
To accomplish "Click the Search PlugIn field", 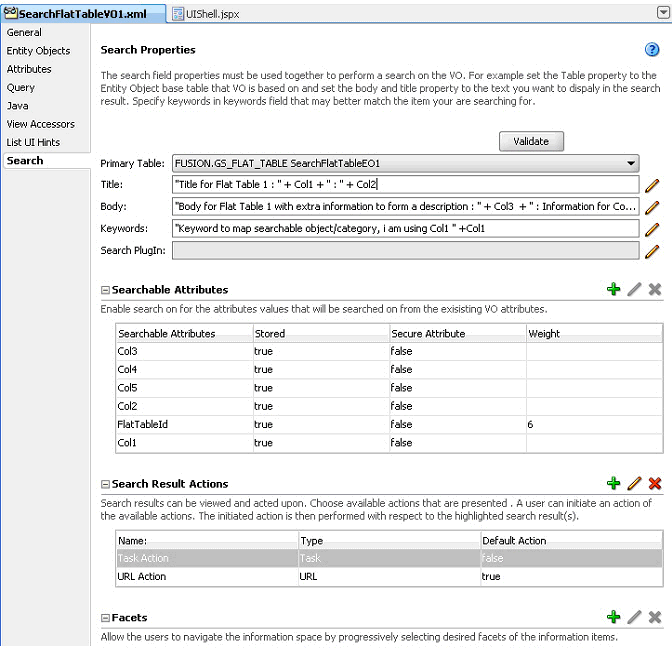I will (405, 251).
